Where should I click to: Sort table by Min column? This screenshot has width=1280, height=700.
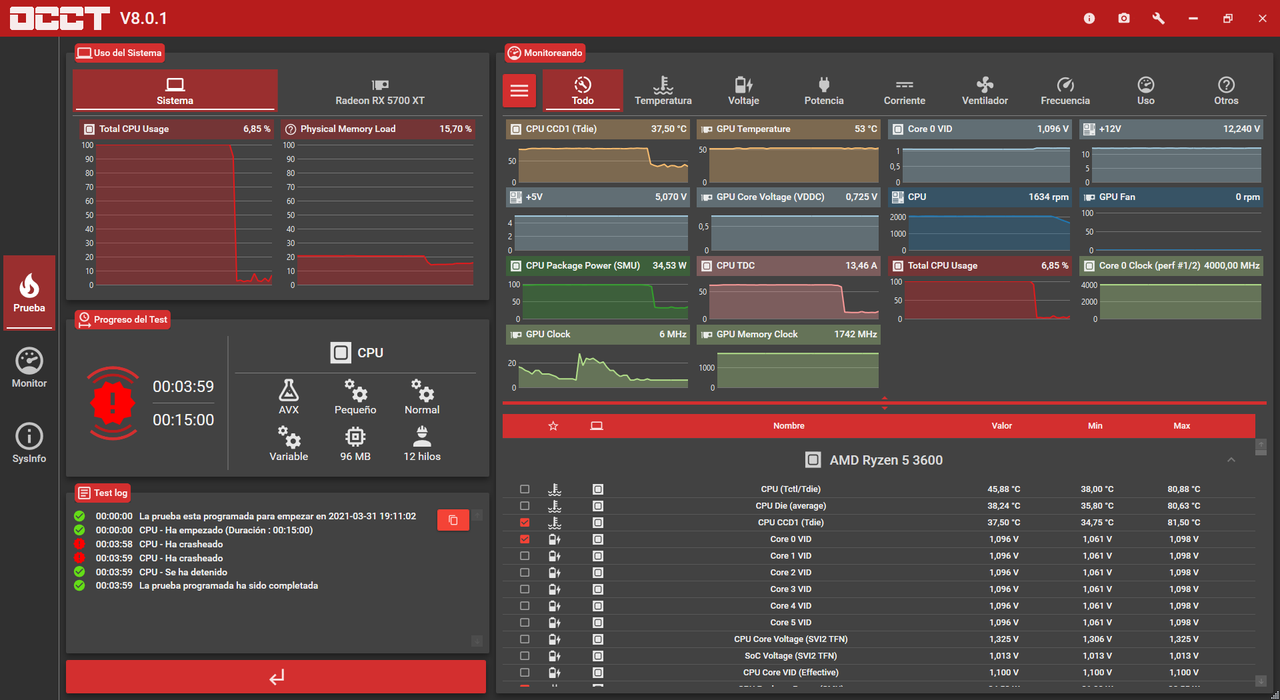click(1095, 426)
